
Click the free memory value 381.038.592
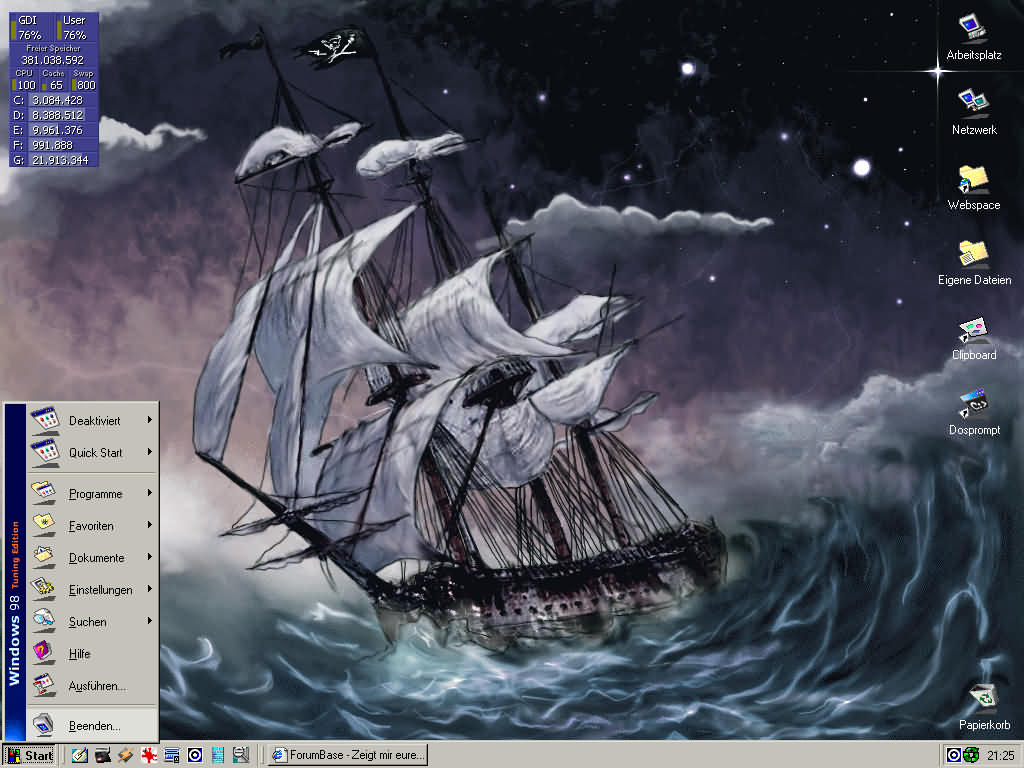click(53, 60)
